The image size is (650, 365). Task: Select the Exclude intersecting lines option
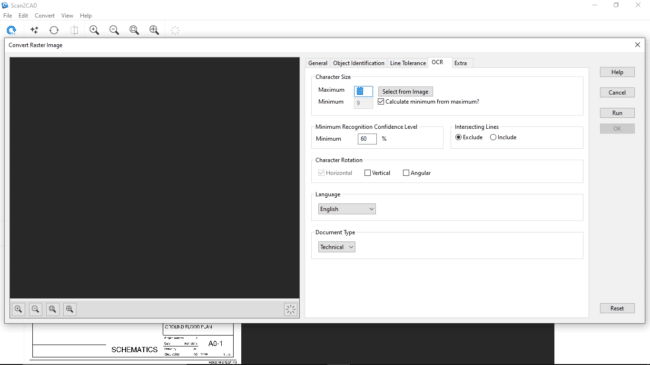pyautogui.click(x=458, y=137)
